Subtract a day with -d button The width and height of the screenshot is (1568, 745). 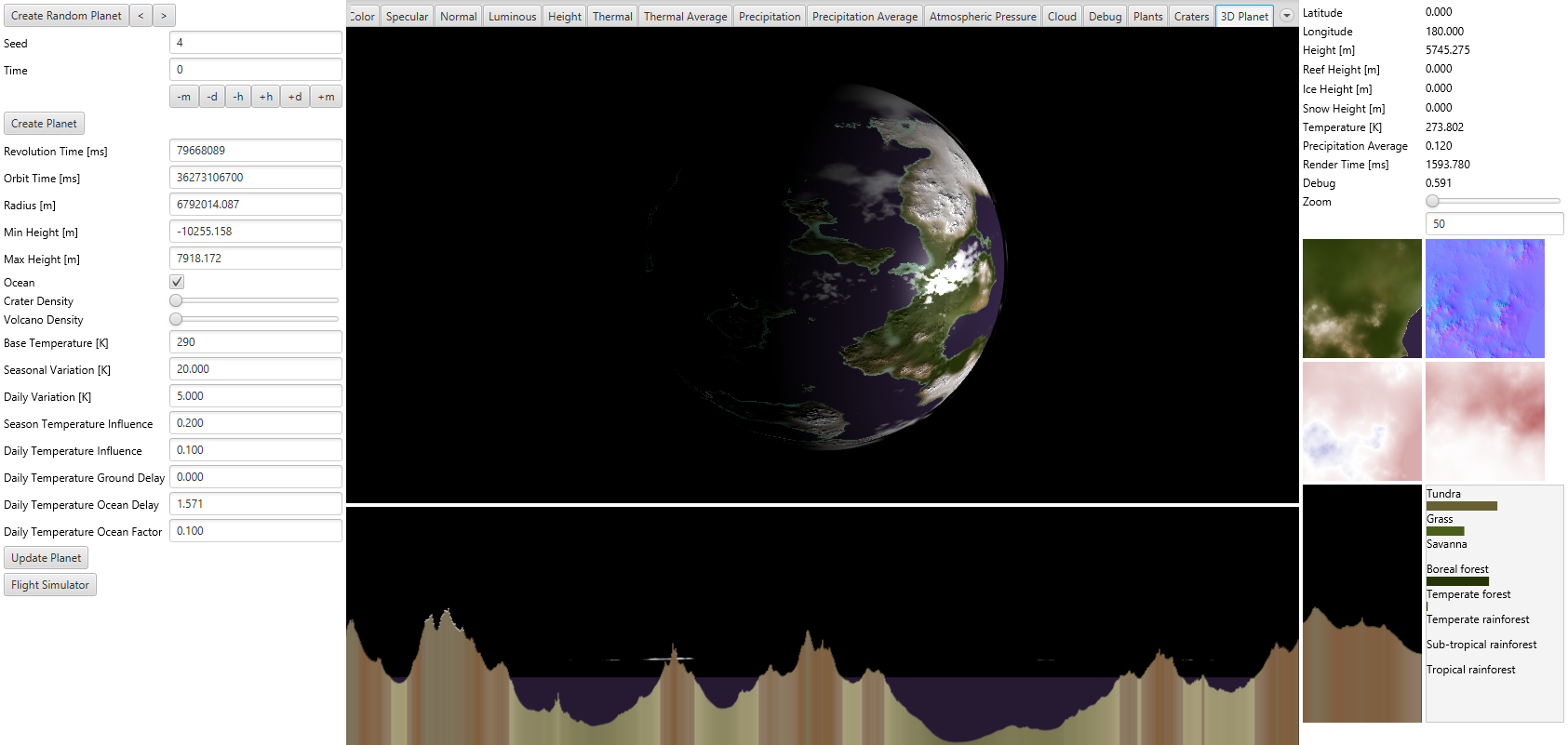pos(212,97)
